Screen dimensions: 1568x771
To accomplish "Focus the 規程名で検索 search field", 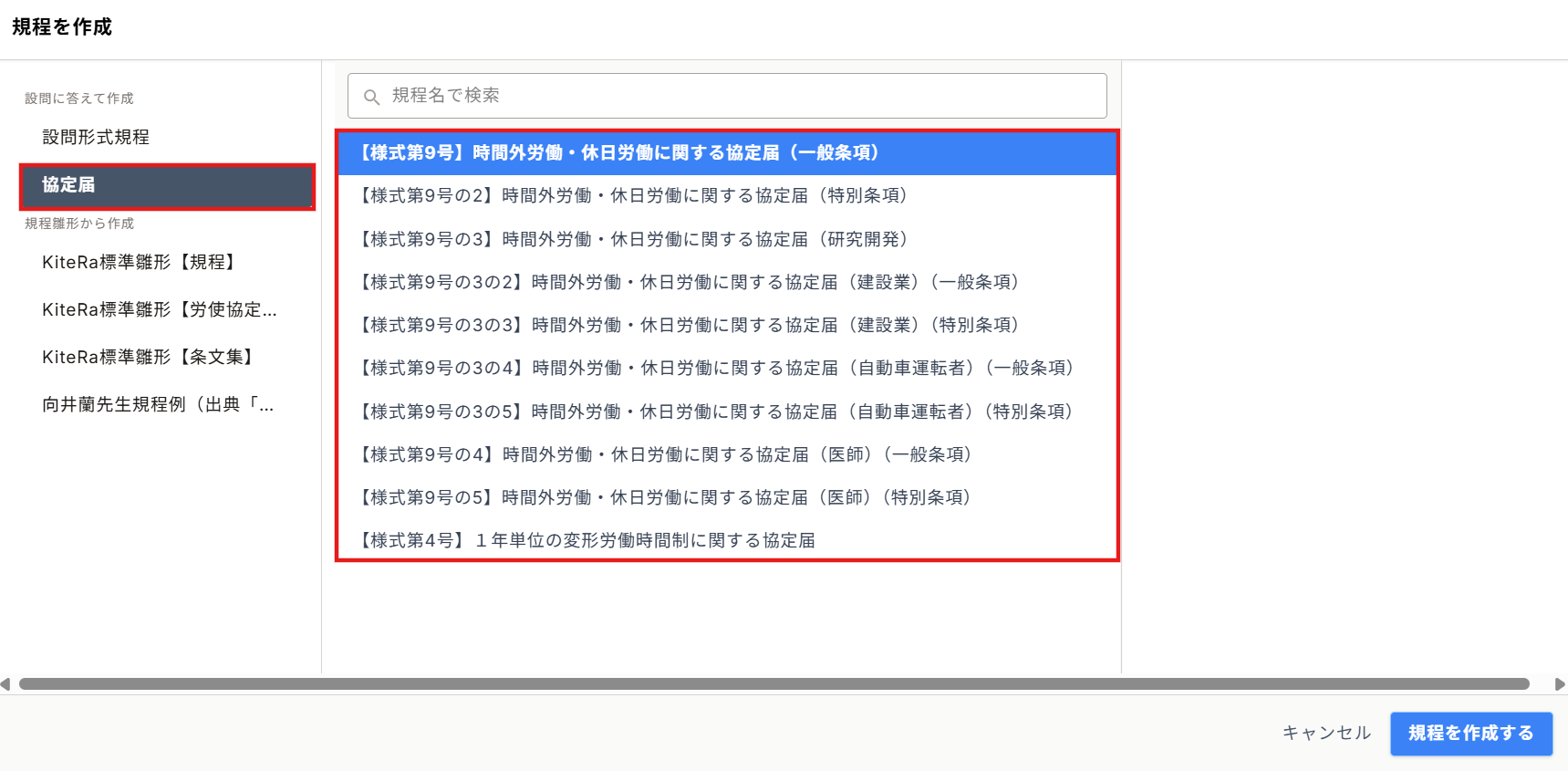I will click(x=727, y=96).
